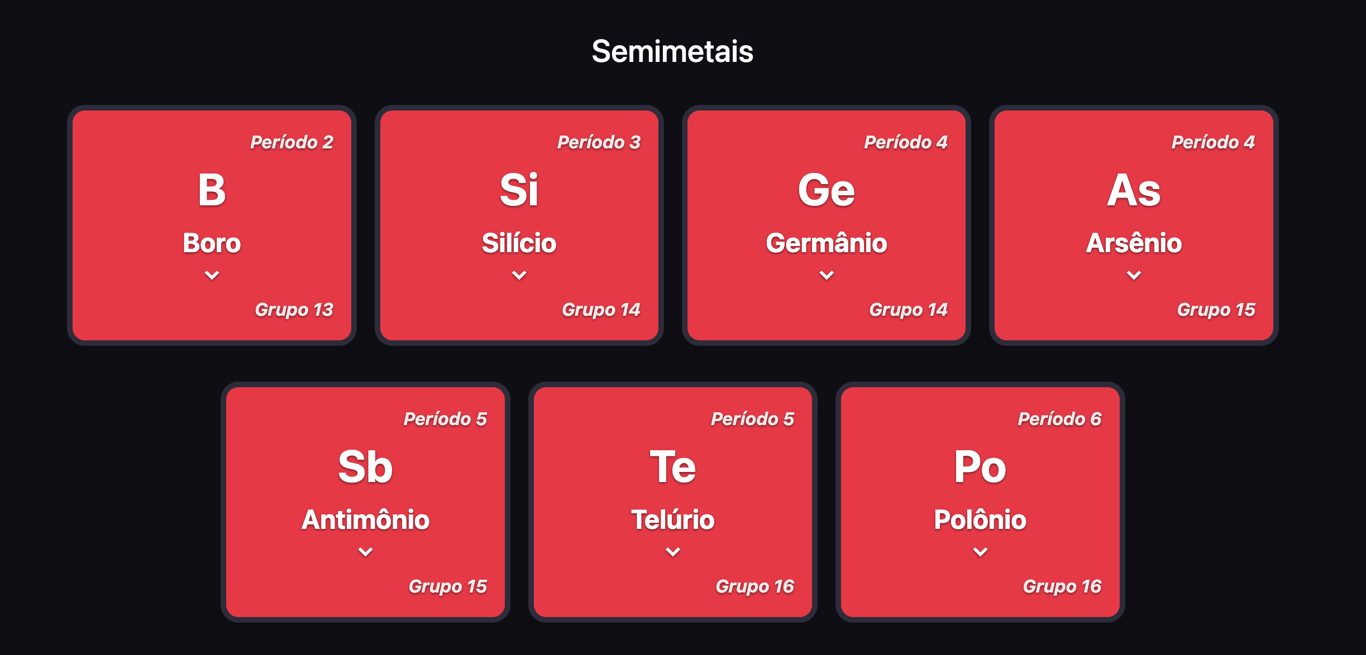Open the Arsênio expander chevron
Viewport: 1366px width, 655px height.
pos(1133,274)
